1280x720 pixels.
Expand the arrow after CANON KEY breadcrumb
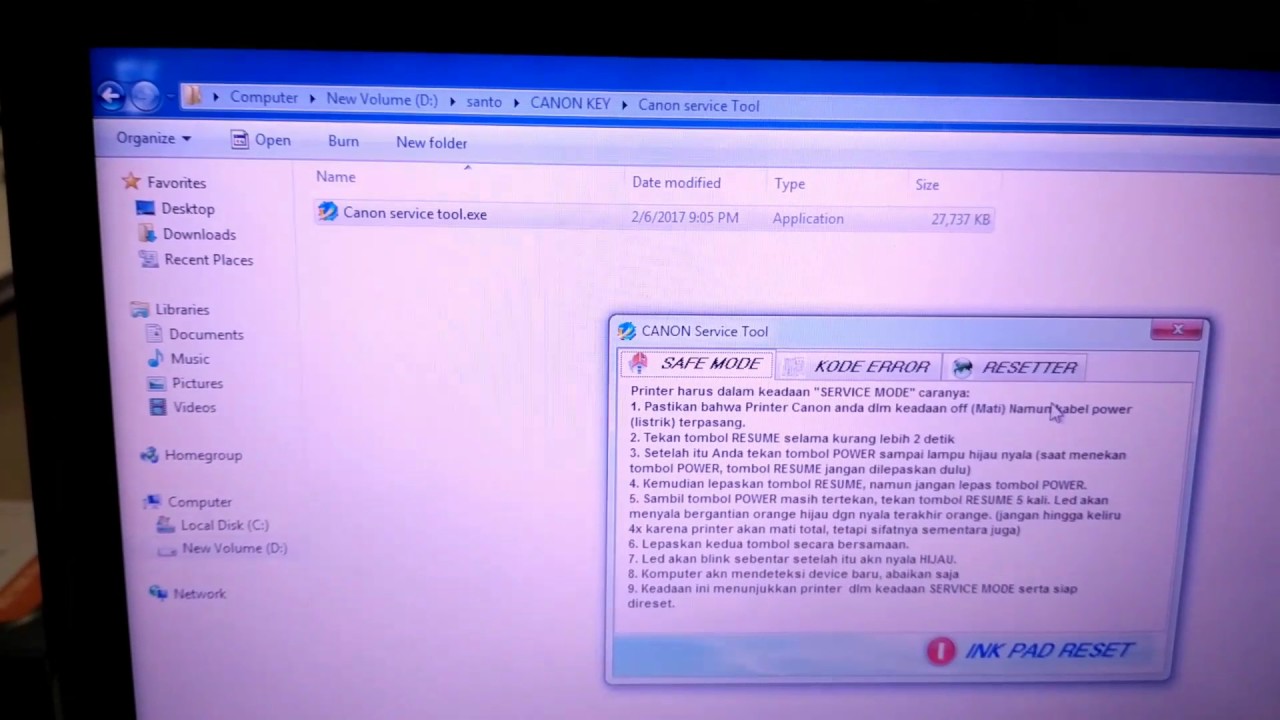624,104
